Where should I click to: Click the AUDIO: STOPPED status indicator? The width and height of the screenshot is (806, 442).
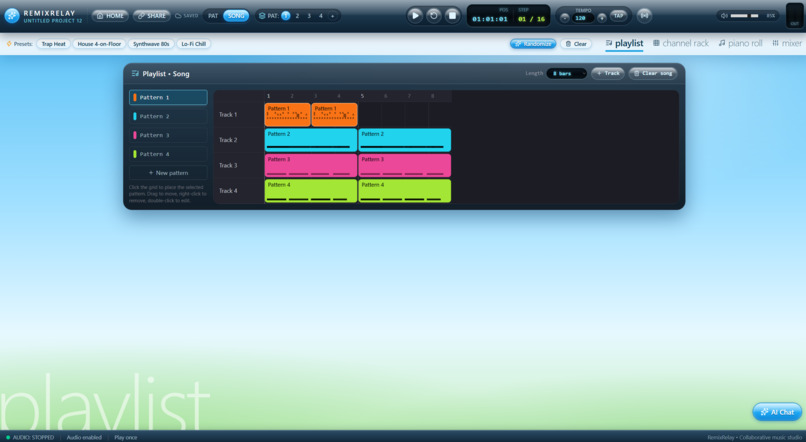pyautogui.click(x=30, y=437)
